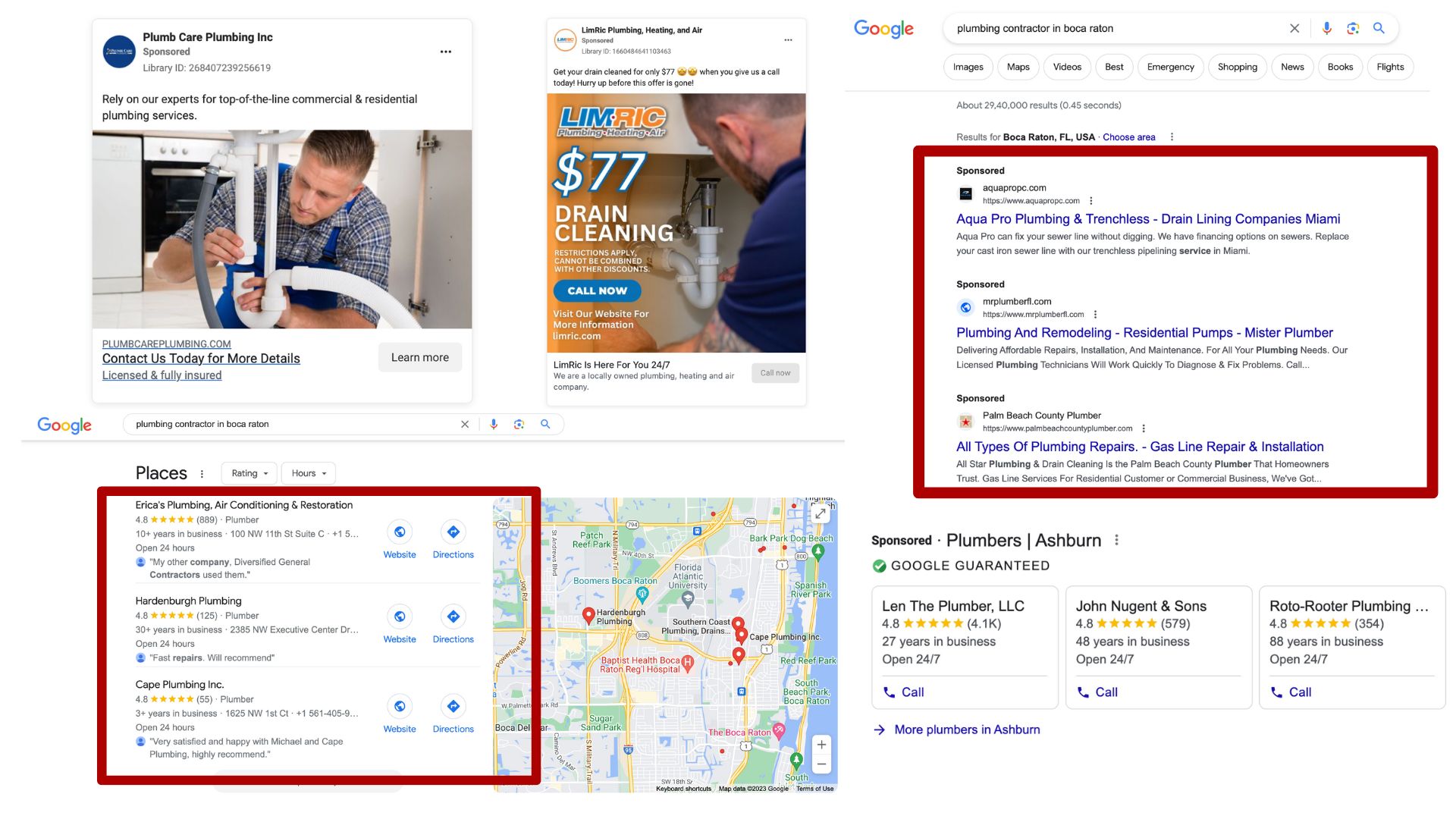This screenshot has width=1456, height=819.
Task: Open the three-dot menu on Plumb Care ad
Action: pyautogui.click(x=446, y=52)
